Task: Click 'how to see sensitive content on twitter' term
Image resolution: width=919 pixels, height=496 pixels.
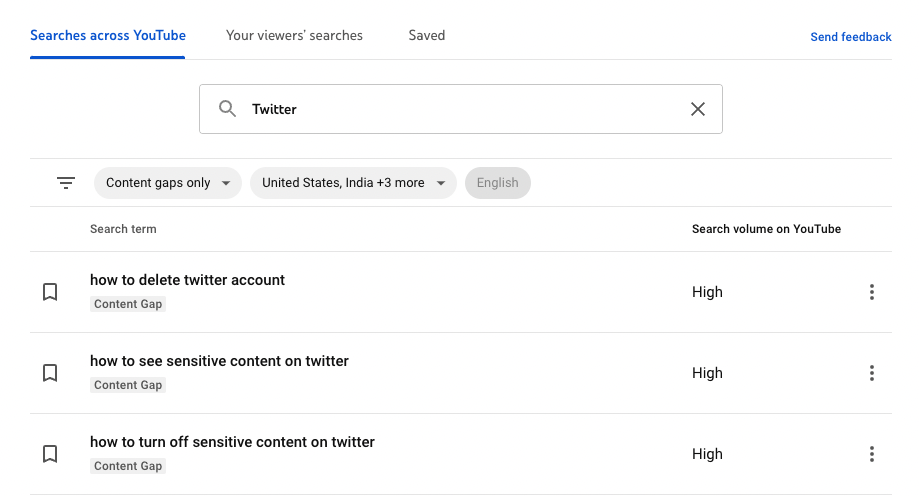Action: click(219, 361)
